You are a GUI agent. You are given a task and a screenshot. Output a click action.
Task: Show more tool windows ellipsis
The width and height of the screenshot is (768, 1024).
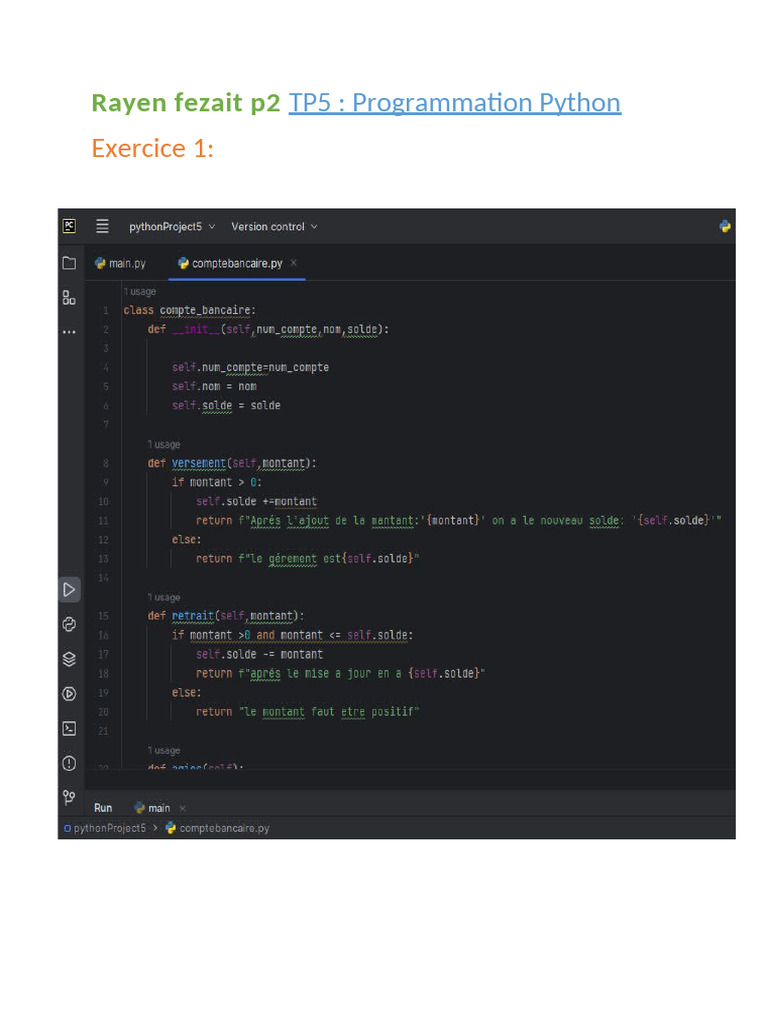(69, 332)
